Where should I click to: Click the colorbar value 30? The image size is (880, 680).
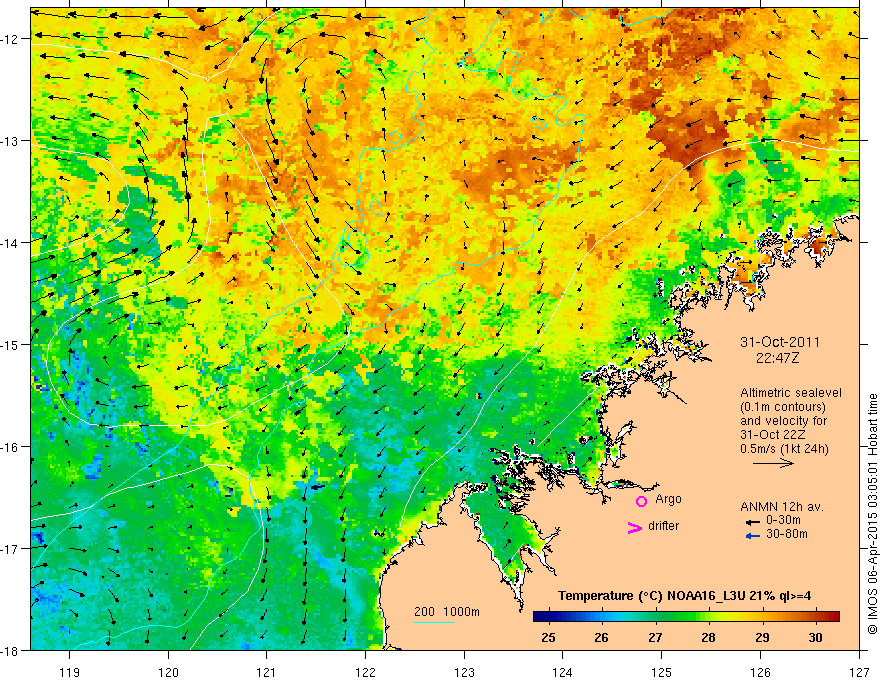click(x=815, y=637)
